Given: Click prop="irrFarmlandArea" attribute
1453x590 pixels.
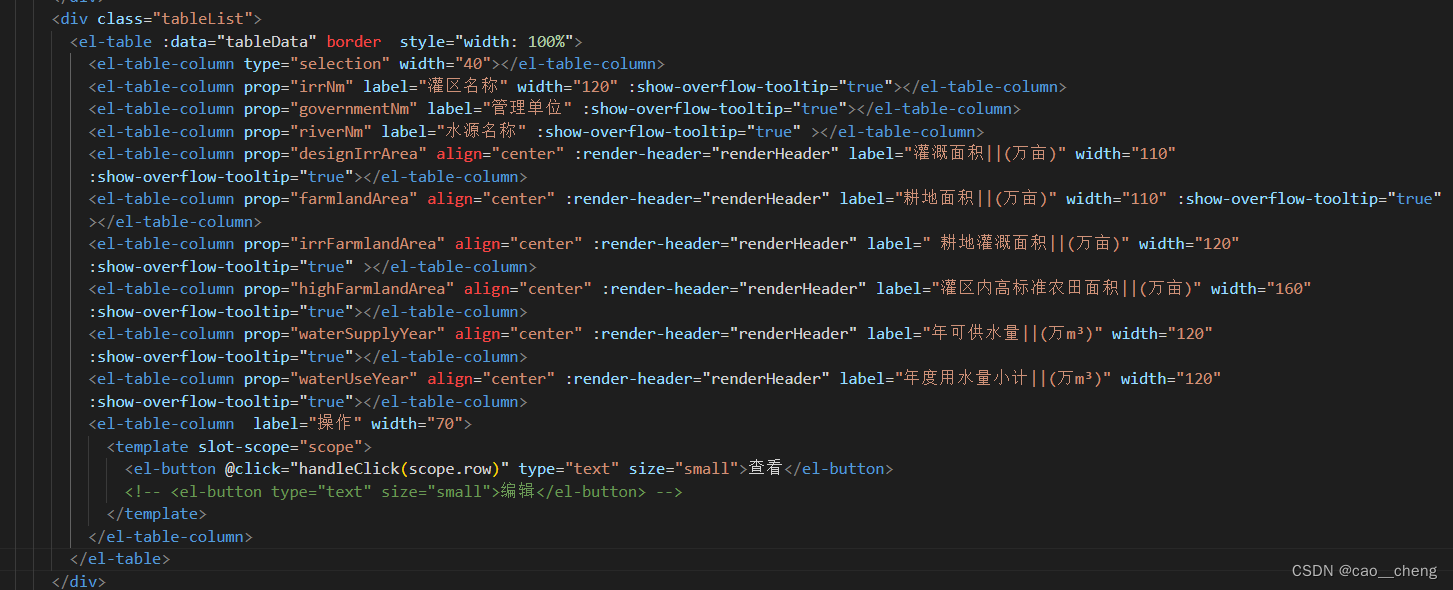Looking at the screenshot, I should pyautogui.click(x=345, y=244).
